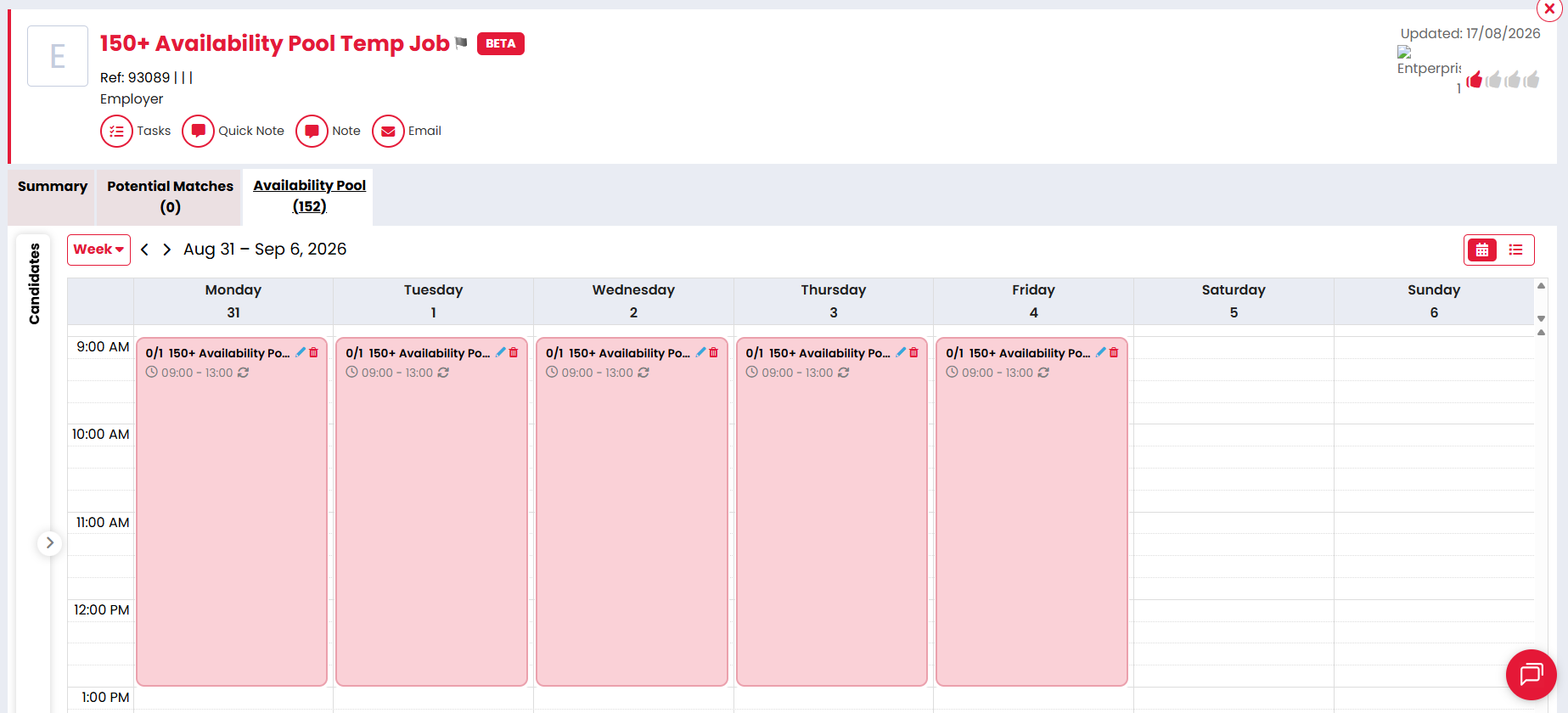This screenshot has width=1568, height=713.
Task: Switch to calendar grid view
Action: click(x=1482, y=250)
